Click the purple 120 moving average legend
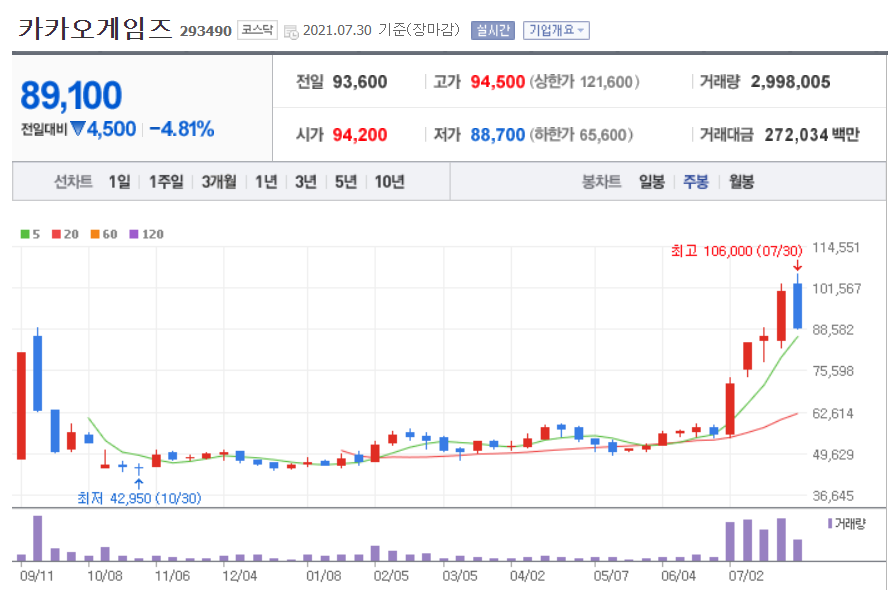The width and height of the screenshot is (888, 590). point(147,234)
